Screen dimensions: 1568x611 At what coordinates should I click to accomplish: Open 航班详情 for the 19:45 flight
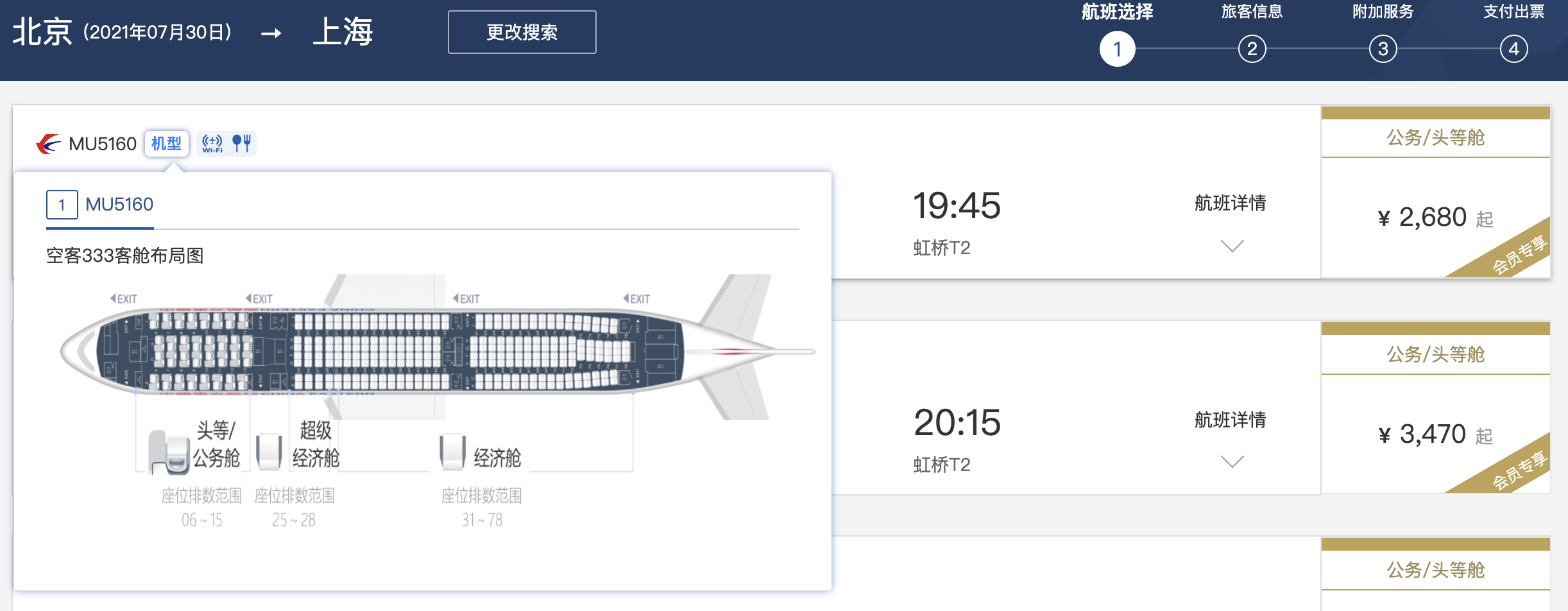coord(1230,203)
